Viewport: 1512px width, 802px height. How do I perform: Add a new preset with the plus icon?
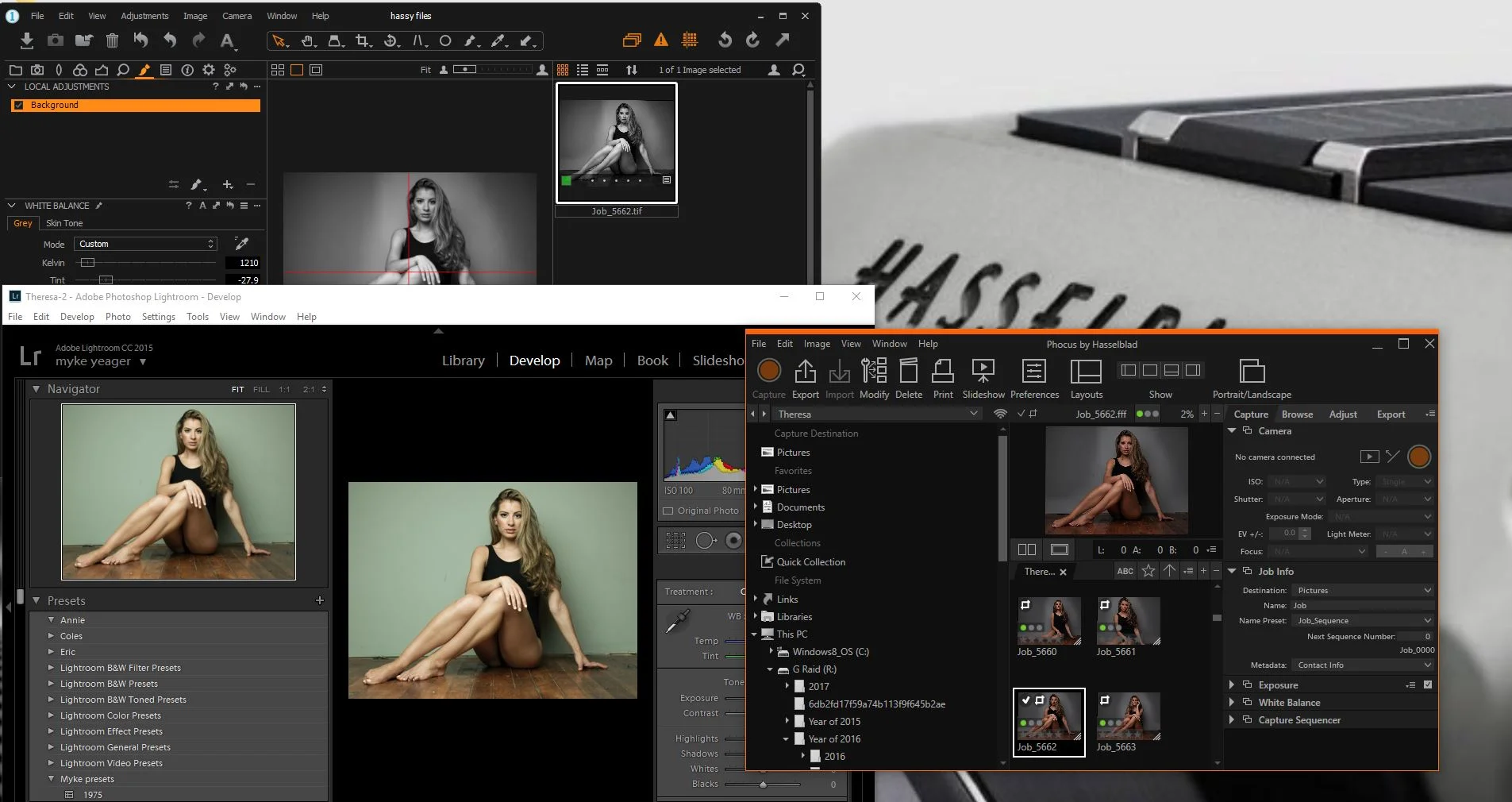320,600
